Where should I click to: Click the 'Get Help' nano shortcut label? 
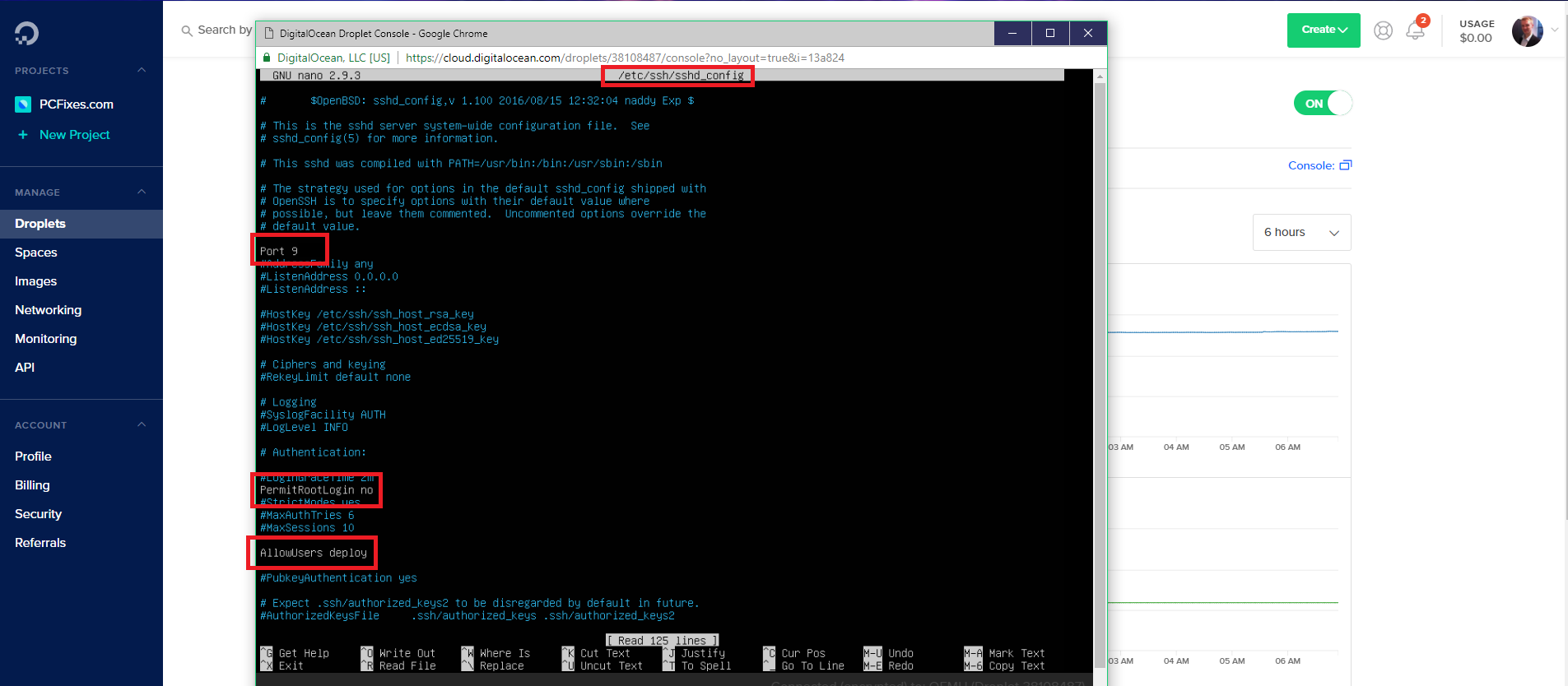coord(304,654)
